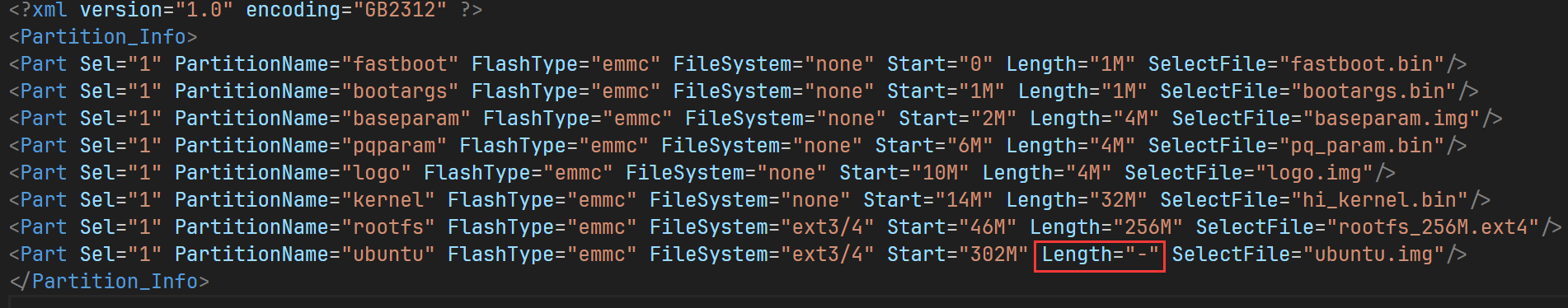Click the Length="256M" value
The height and width of the screenshot is (308, 1568).
click(x=1106, y=227)
